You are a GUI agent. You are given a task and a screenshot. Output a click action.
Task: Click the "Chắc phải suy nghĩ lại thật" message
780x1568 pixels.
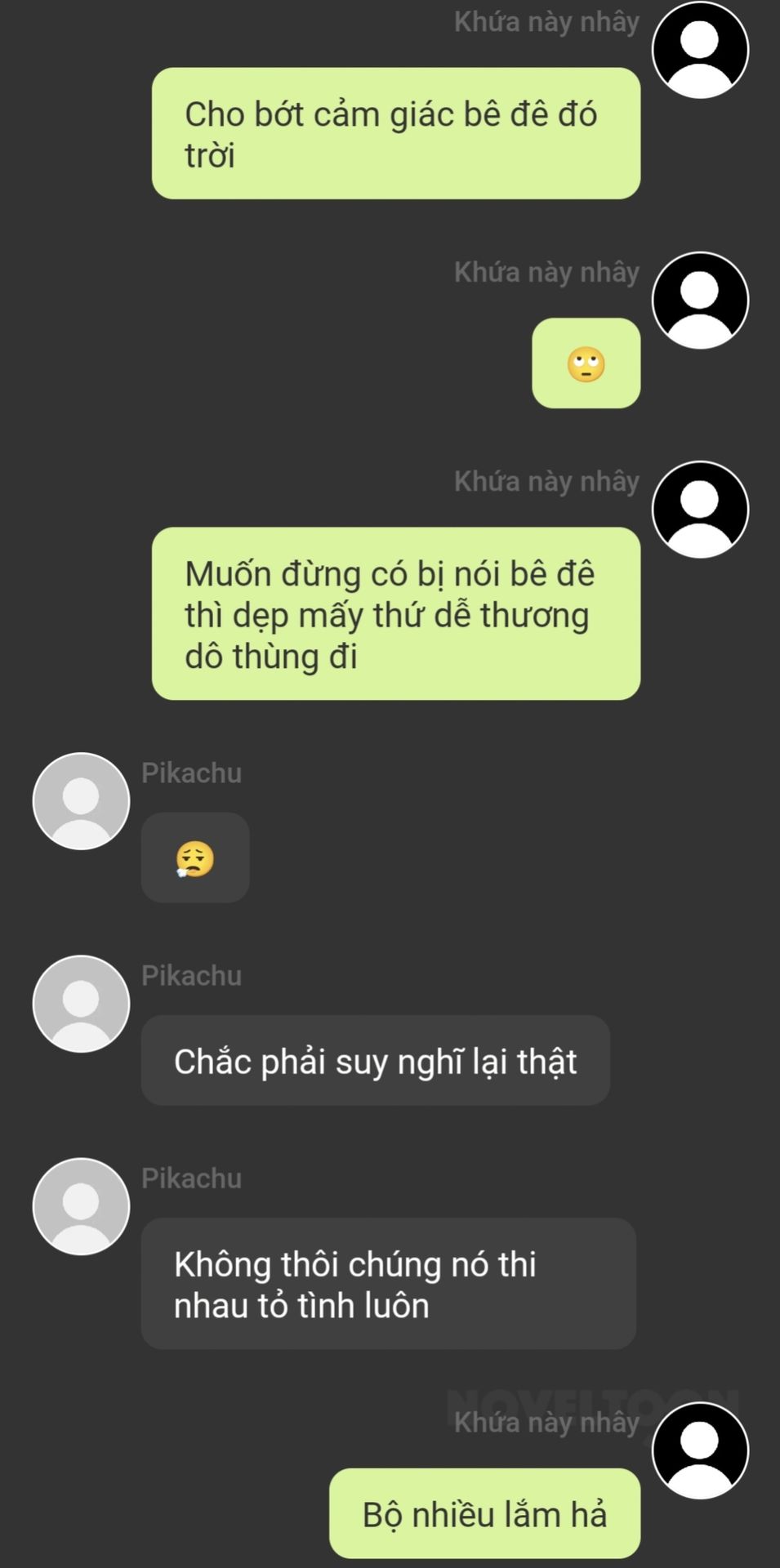pos(376,1061)
